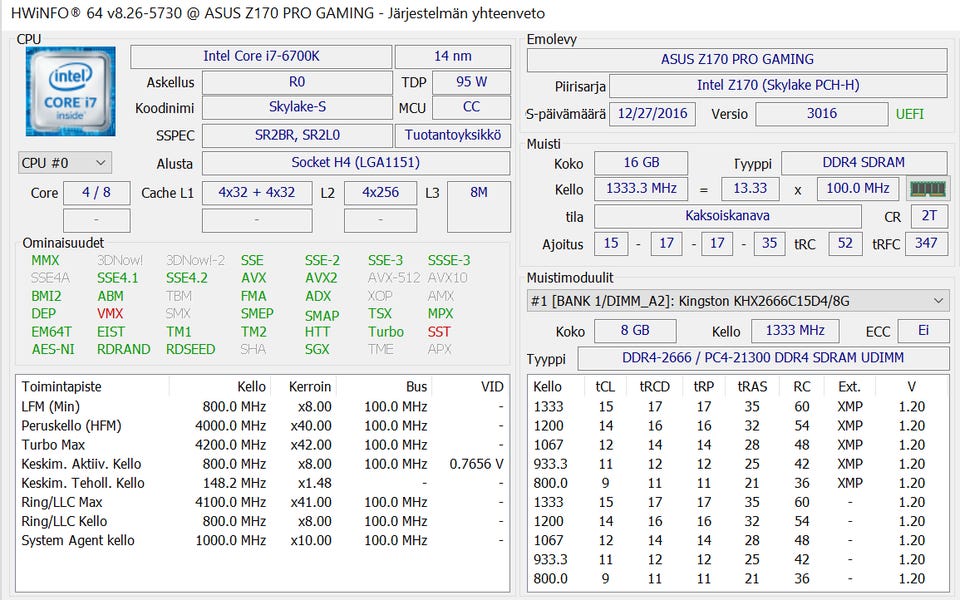Viewport: 960px width, 600px height.
Task: Click the AVX2 feature flag
Action: point(321,278)
